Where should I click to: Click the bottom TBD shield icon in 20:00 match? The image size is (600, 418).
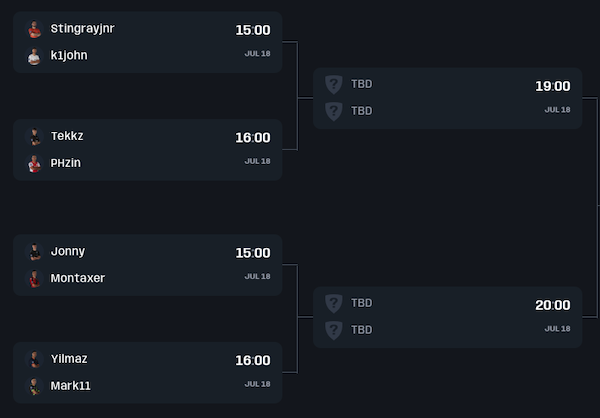click(x=334, y=330)
